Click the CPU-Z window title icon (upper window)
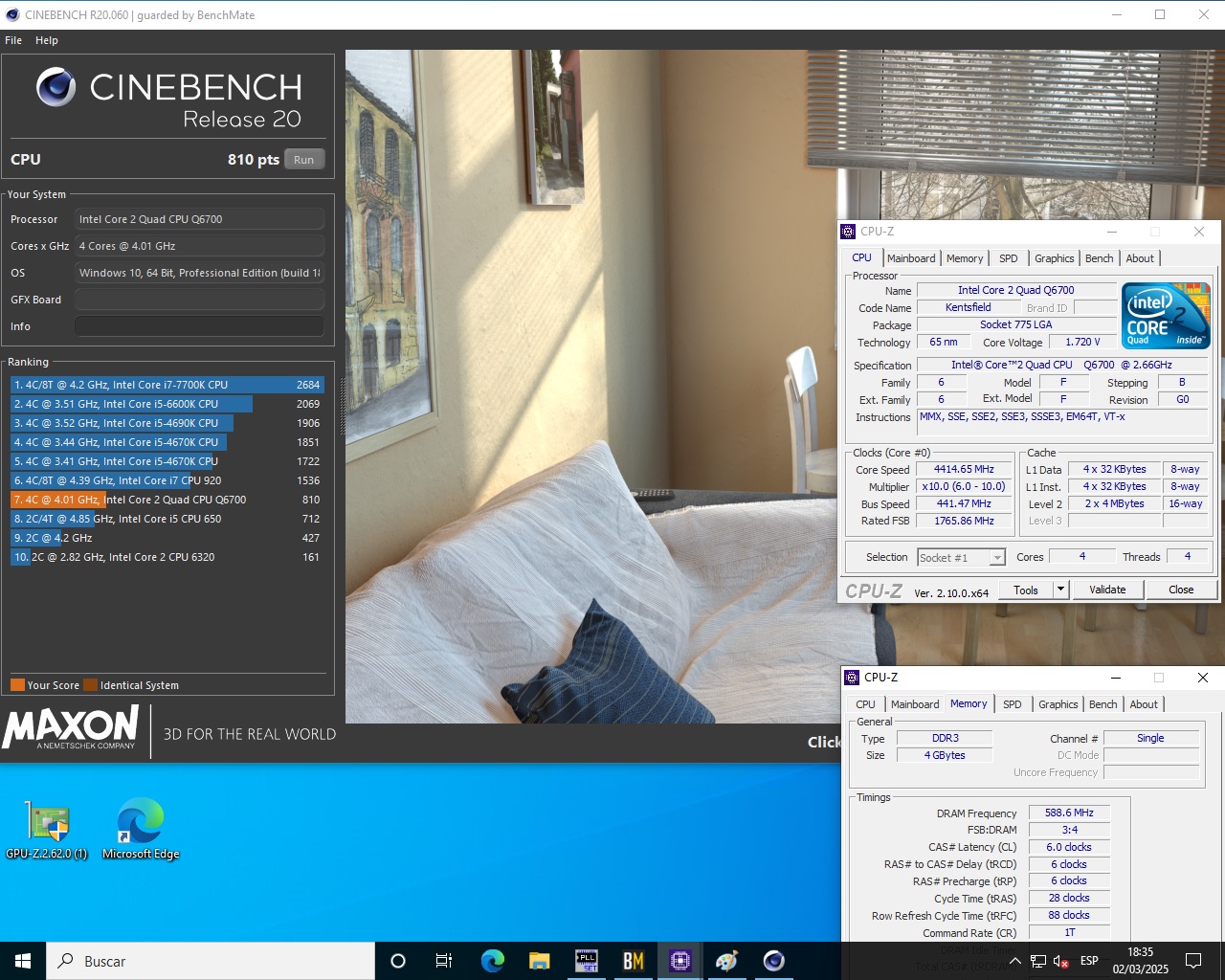This screenshot has width=1225, height=980. pyautogui.click(x=848, y=232)
